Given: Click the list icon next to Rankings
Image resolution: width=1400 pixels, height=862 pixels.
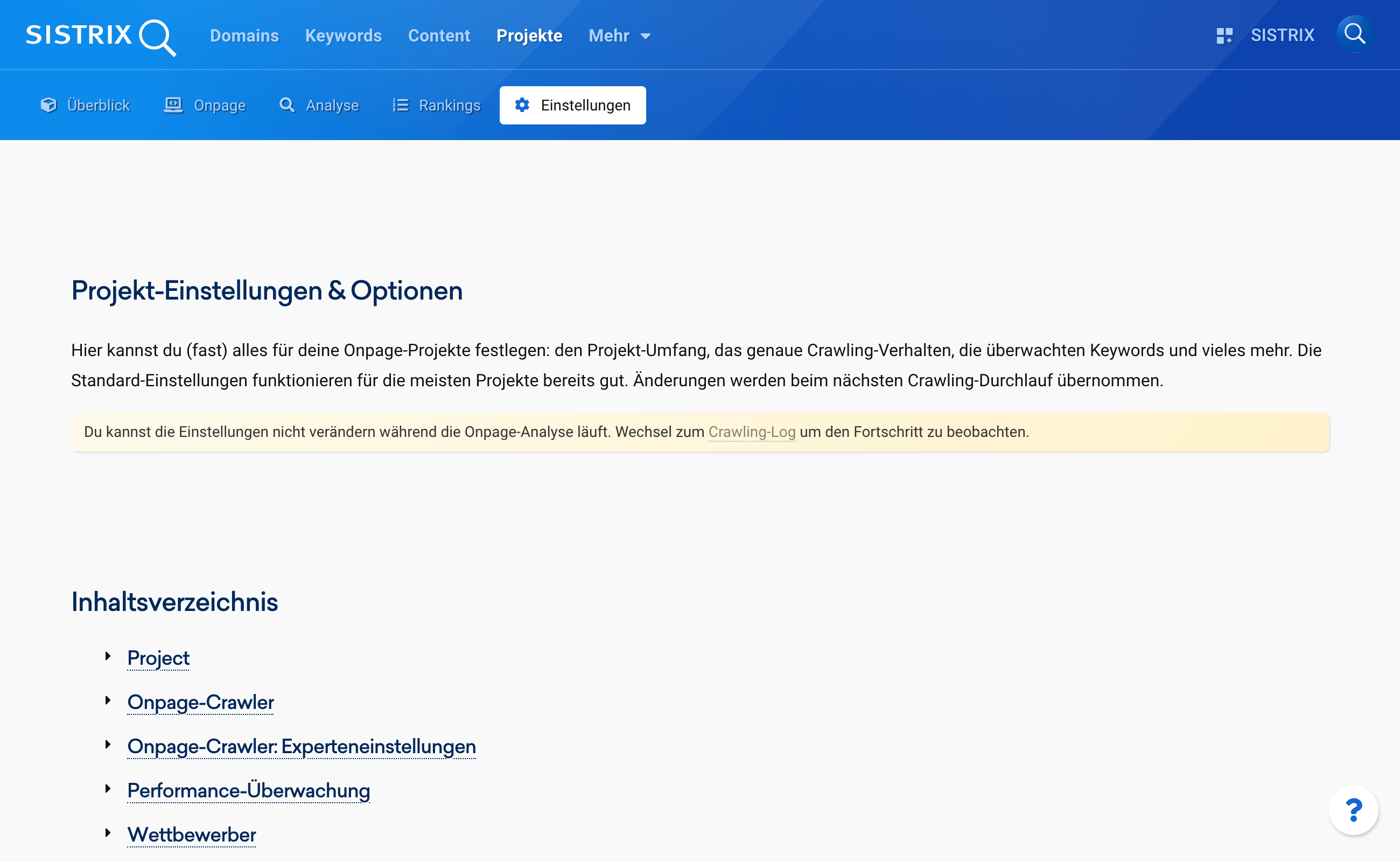Looking at the screenshot, I should pos(400,105).
